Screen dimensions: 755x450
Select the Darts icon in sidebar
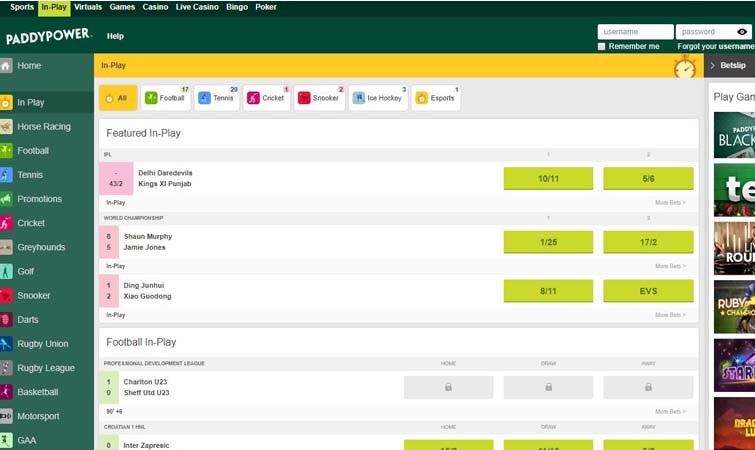(7, 320)
